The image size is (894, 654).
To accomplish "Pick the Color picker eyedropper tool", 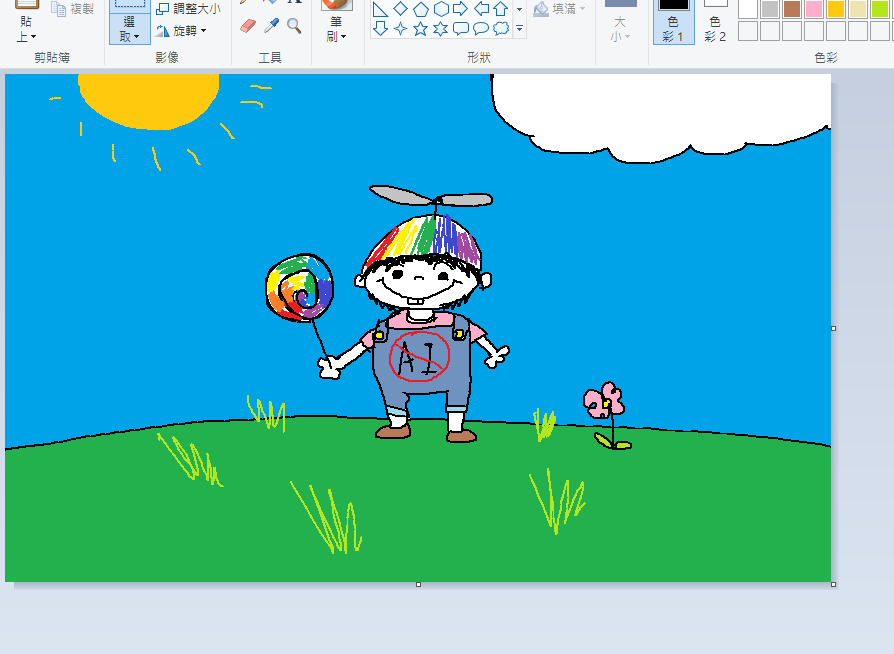I will (271, 26).
